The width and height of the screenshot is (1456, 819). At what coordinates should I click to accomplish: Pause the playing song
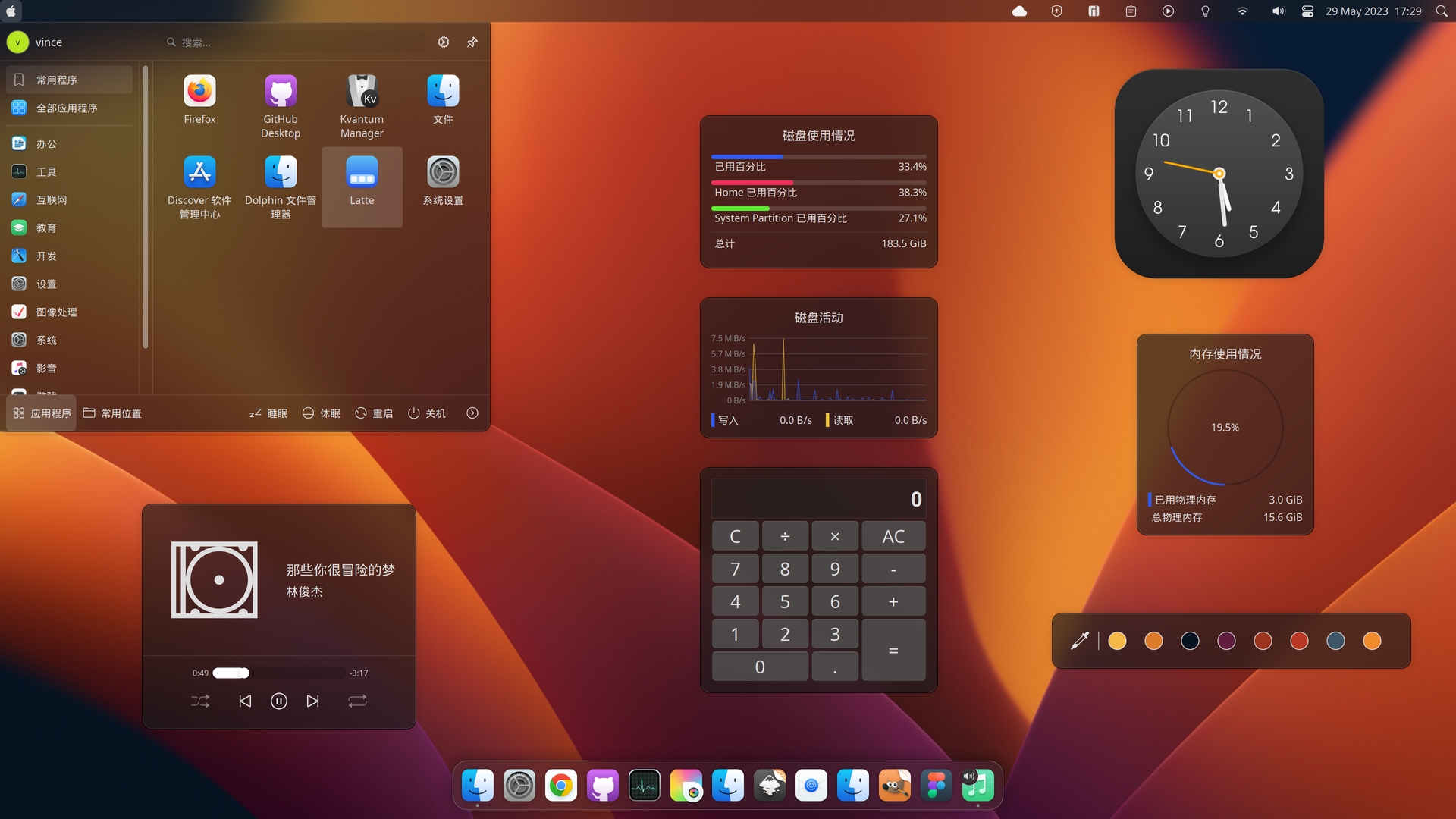coord(279,701)
